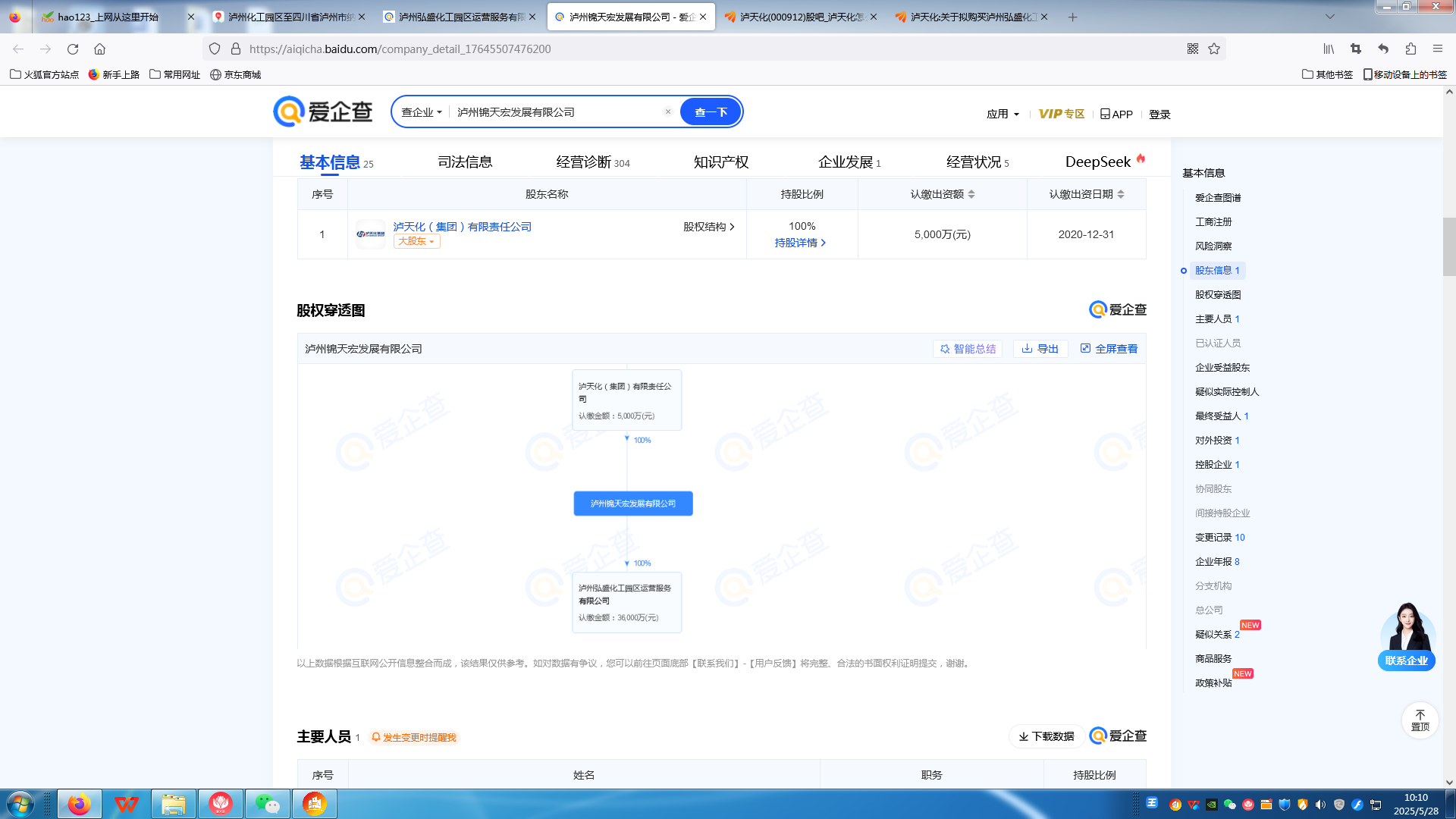Click the address bar URL field
Image resolution: width=1456 pixels, height=819 pixels.
tap(713, 49)
